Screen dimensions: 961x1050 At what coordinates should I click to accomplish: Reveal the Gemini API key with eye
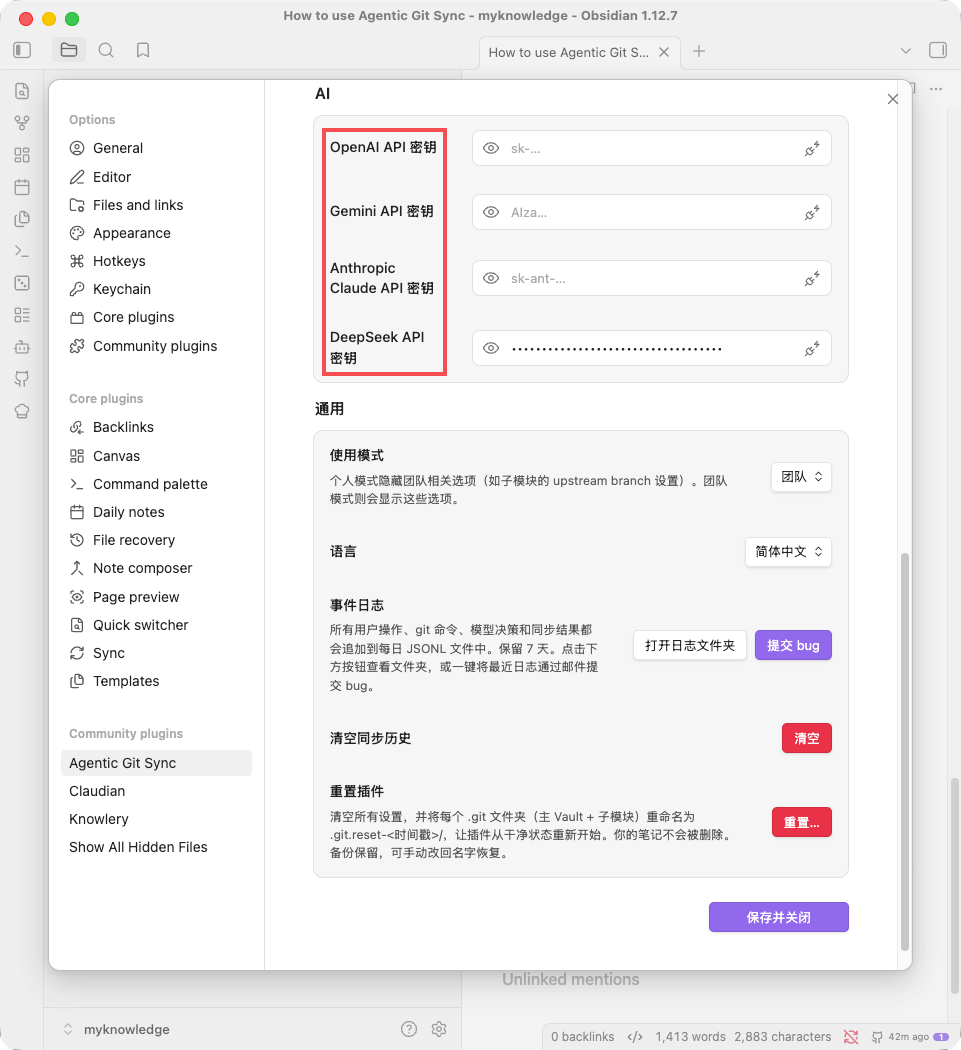pos(491,212)
